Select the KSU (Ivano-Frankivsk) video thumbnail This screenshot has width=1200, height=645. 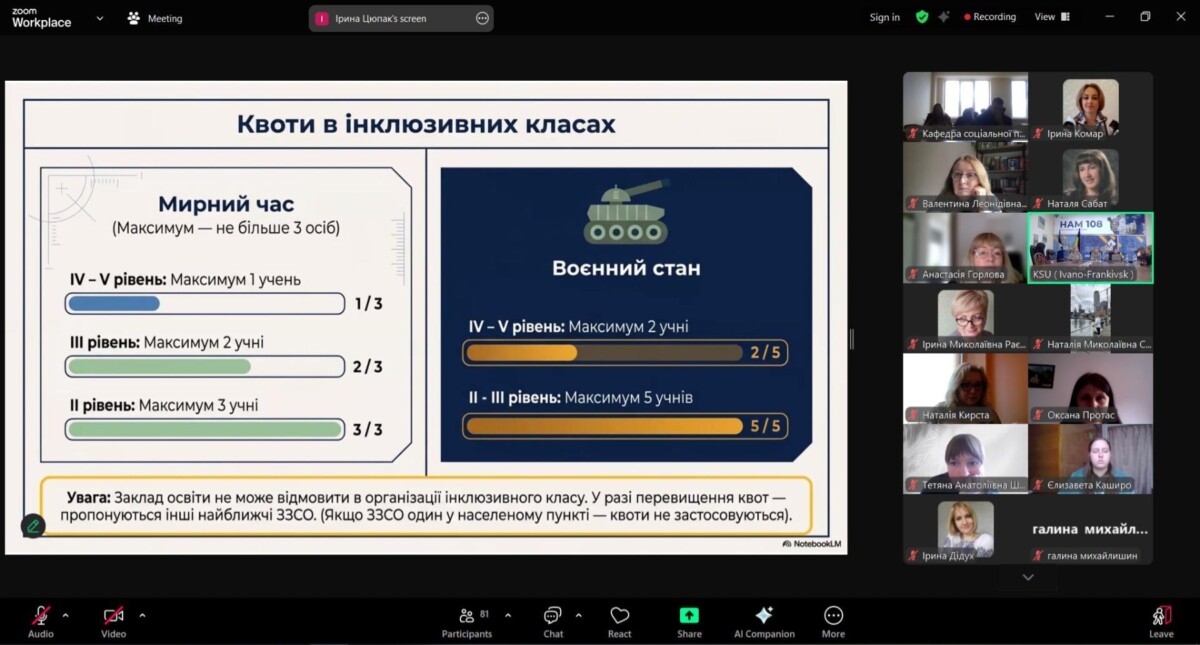click(x=1090, y=248)
